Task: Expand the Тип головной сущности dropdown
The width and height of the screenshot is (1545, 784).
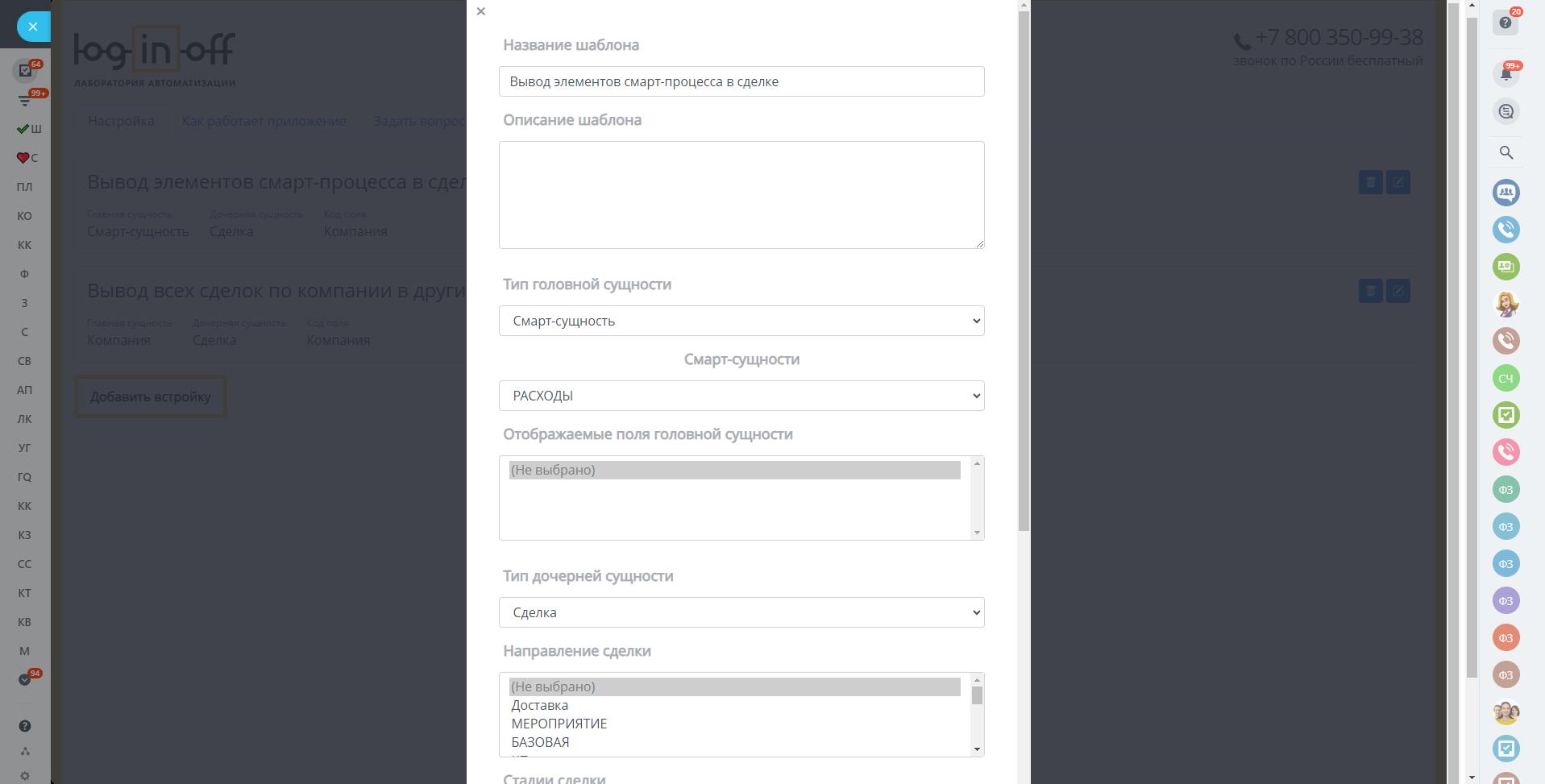Action: tap(741, 321)
